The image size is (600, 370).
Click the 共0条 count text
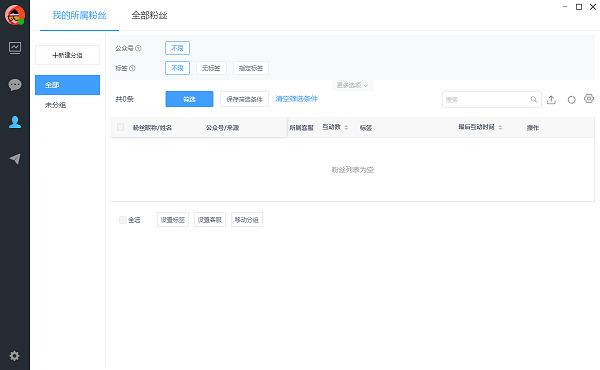[x=124, y=99]
